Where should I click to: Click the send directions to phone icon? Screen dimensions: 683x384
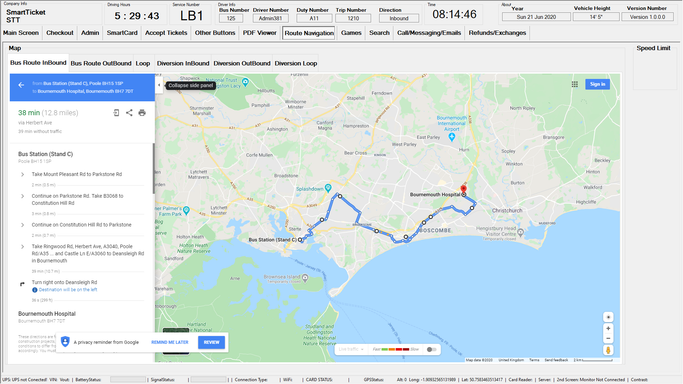point(116,113)
